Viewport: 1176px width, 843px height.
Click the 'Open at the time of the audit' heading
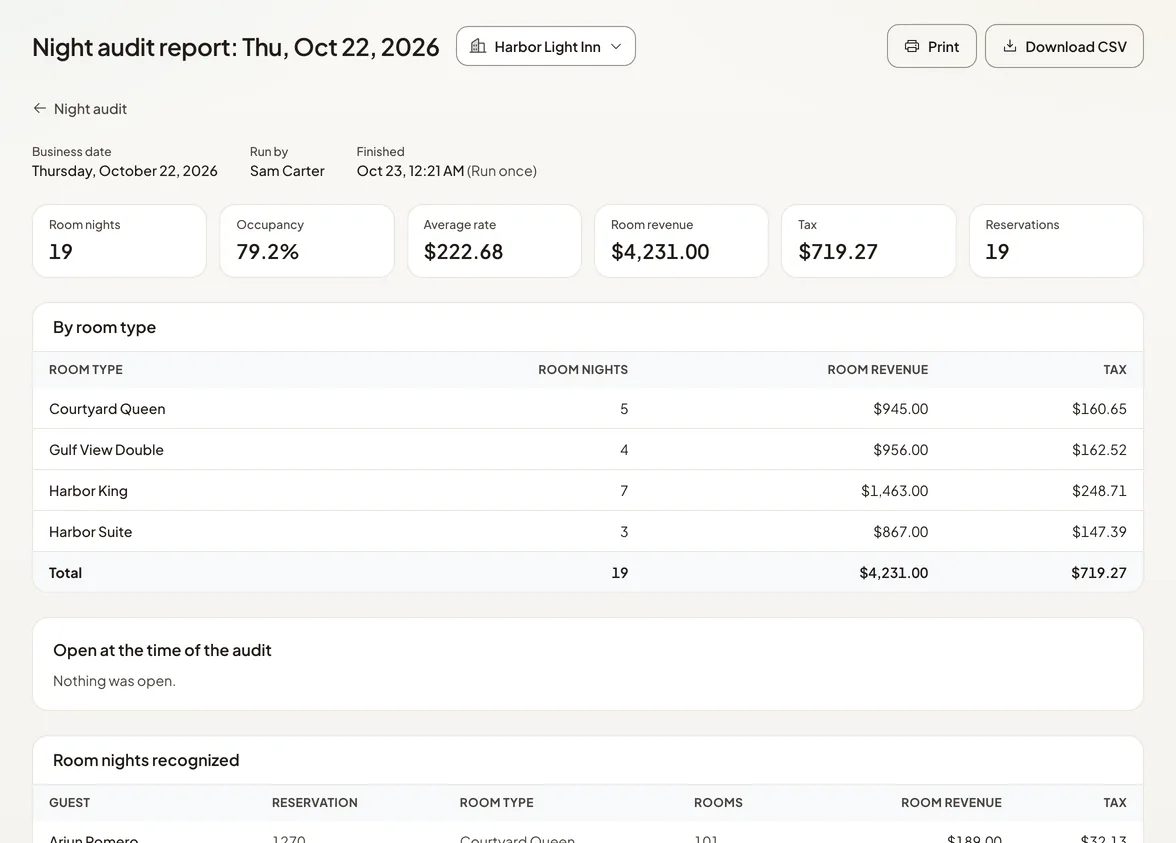(162, 650)
